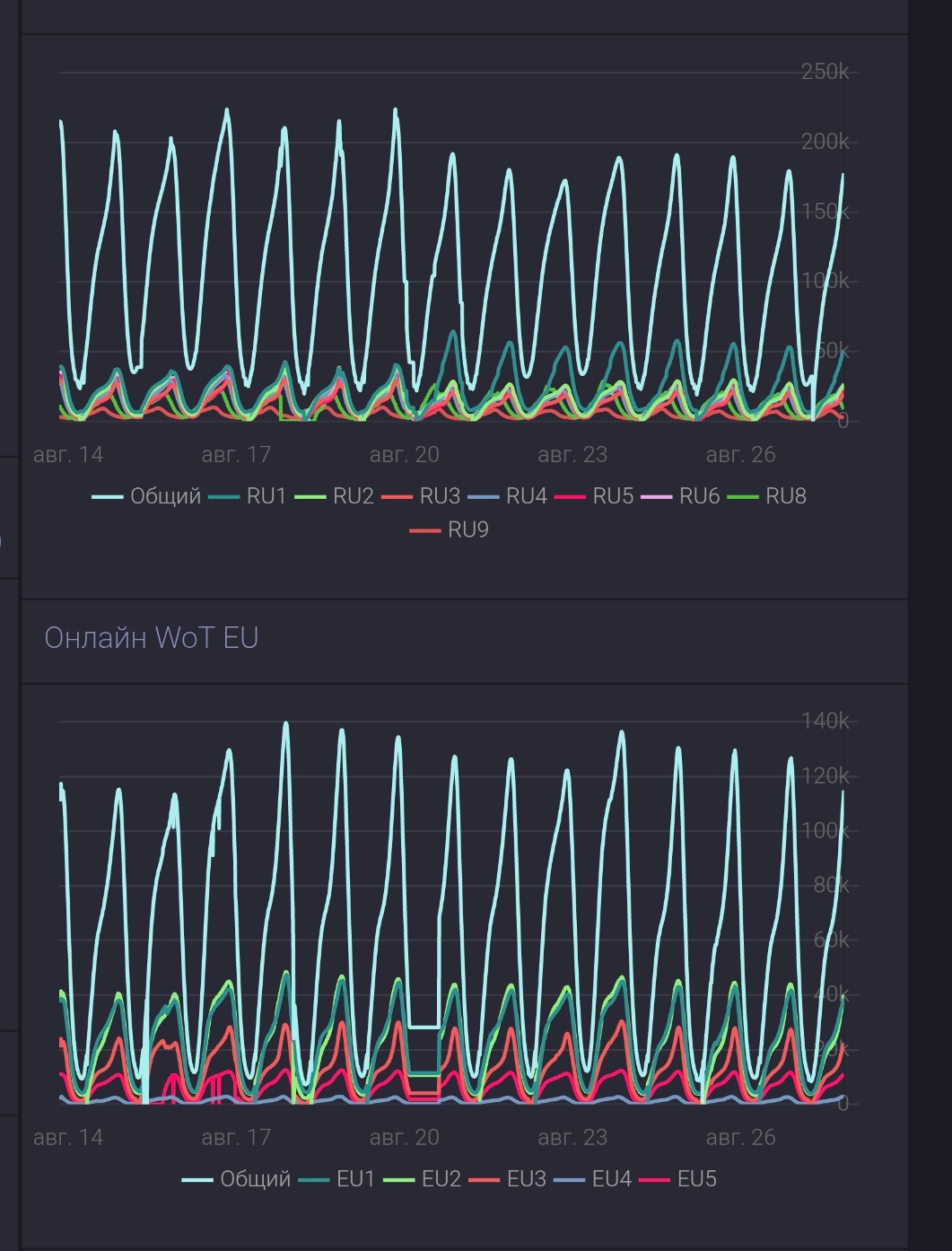This screenshot has height=1251, width=952.
Task: Hide the RU1 series in legend
Action: 248,496
